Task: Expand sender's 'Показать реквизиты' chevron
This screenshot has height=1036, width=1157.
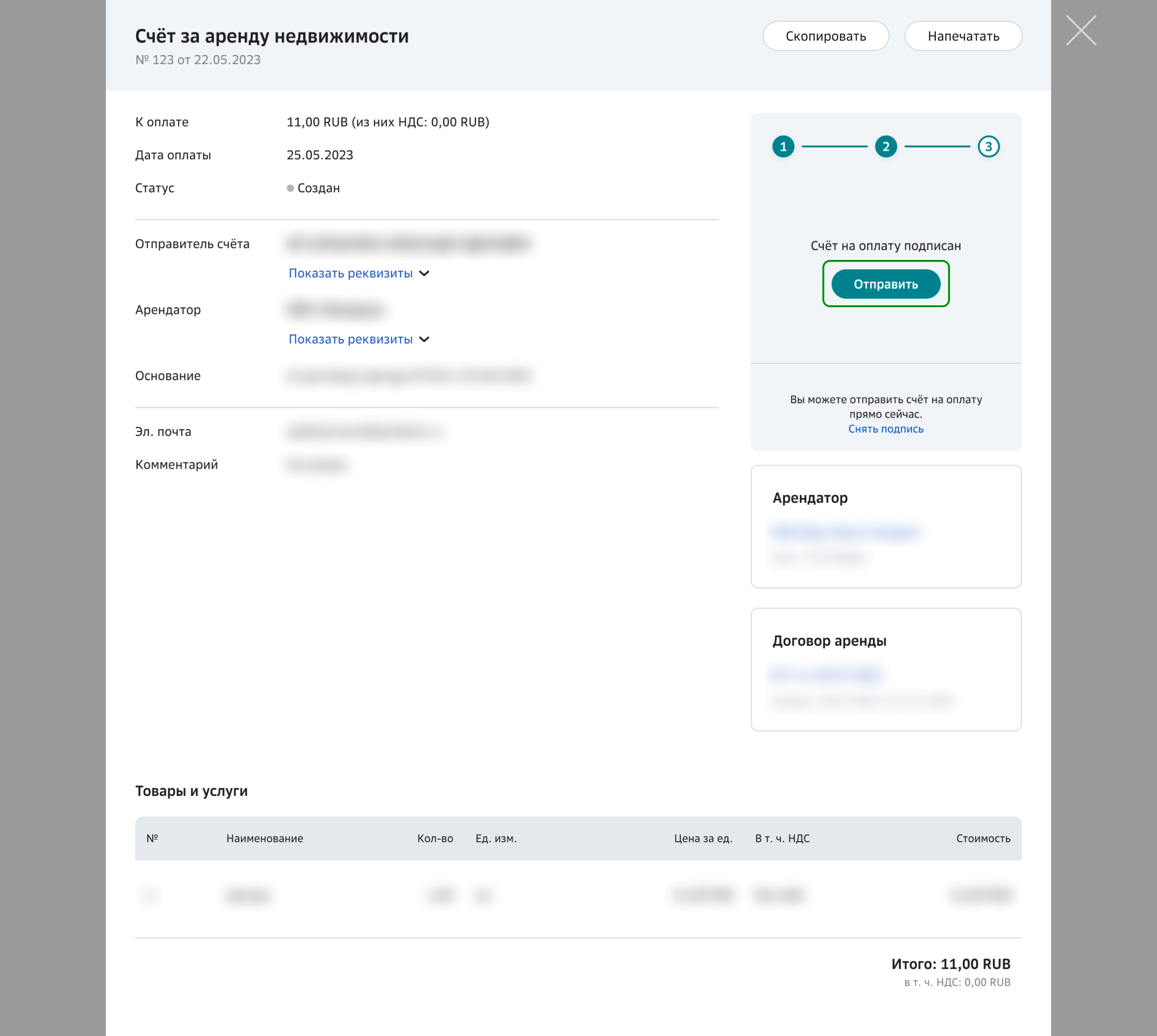Action: coord(424,274)
